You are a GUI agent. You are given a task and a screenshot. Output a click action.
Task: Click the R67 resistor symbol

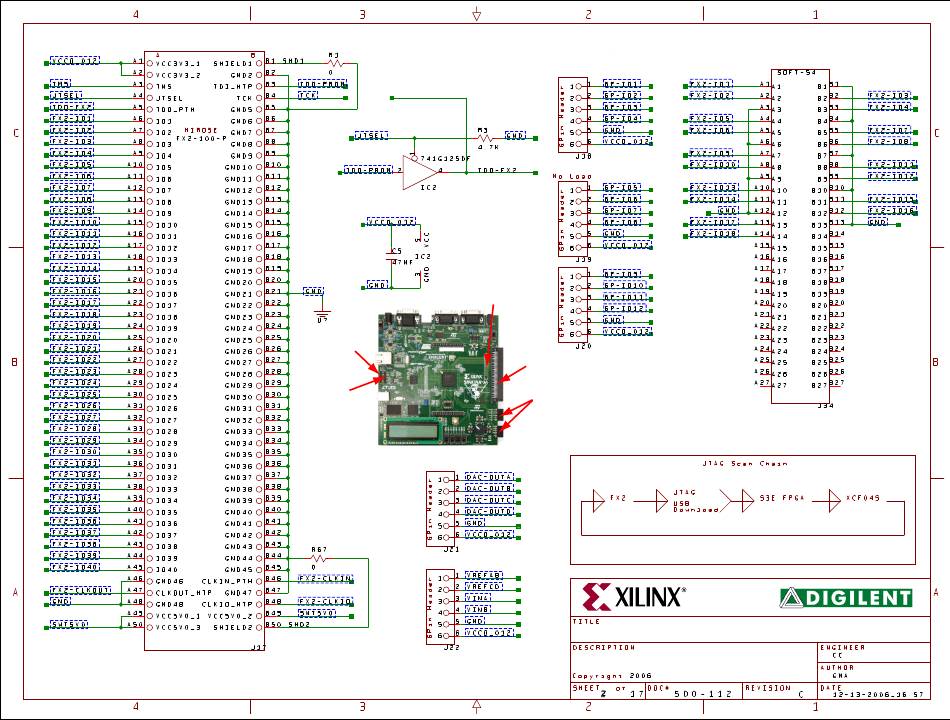coord(319,558)
